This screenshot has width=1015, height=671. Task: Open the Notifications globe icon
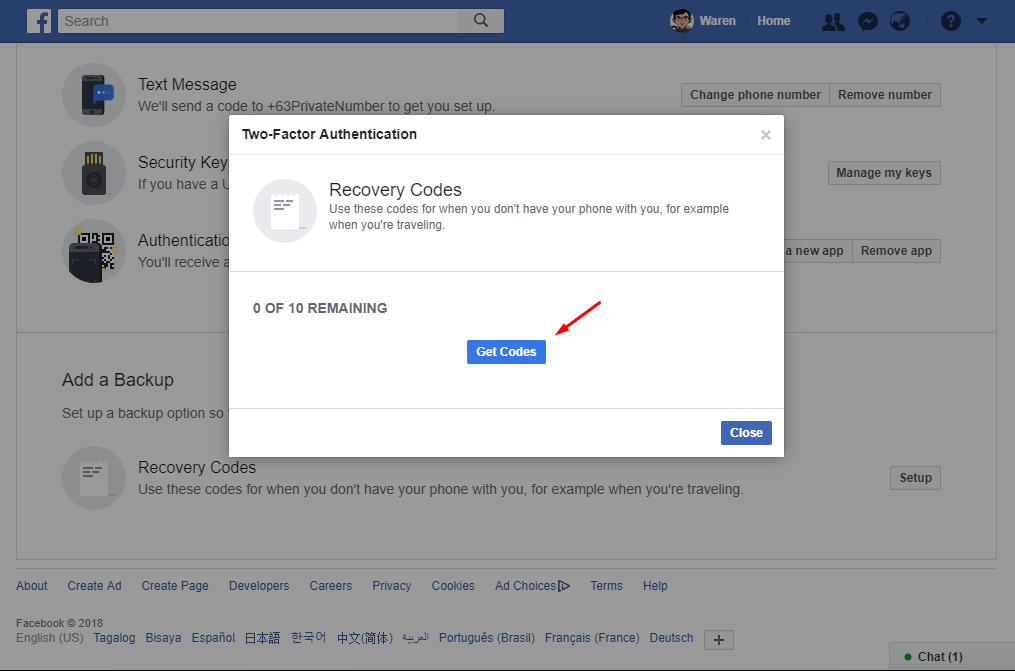pyautogui.click(x=900, y=21)
